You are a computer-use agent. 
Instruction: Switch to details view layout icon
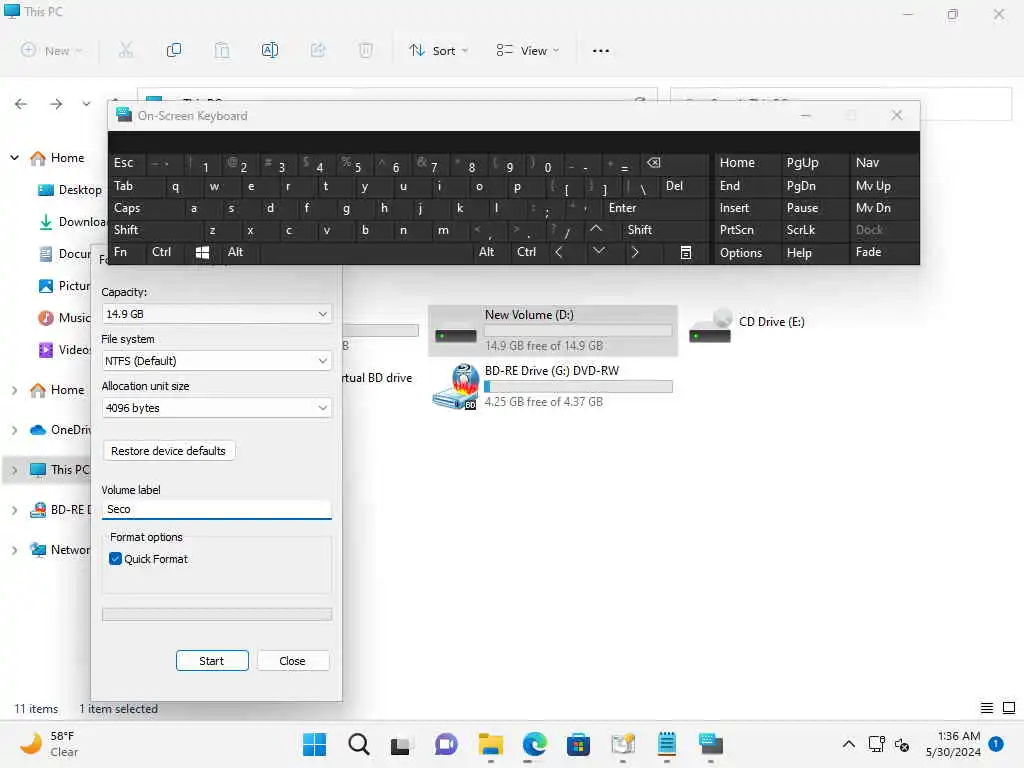point(987,708)
